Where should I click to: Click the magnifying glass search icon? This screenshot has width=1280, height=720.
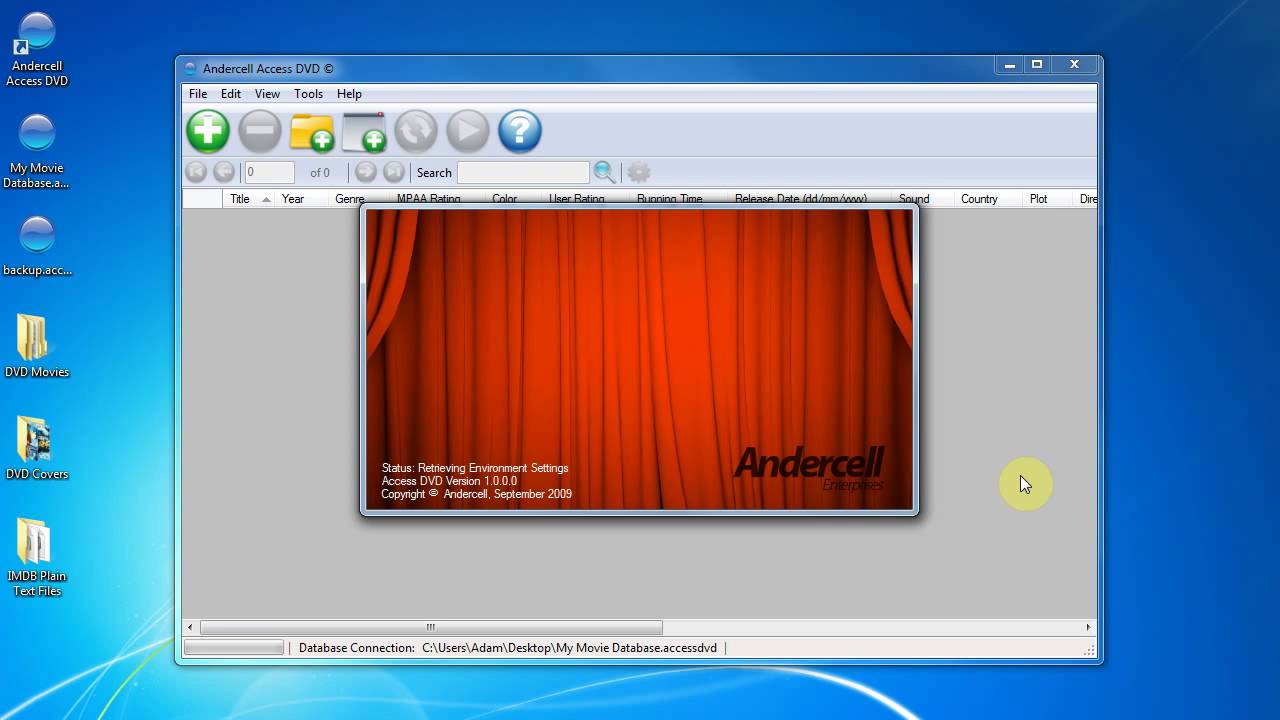[604, 172]
